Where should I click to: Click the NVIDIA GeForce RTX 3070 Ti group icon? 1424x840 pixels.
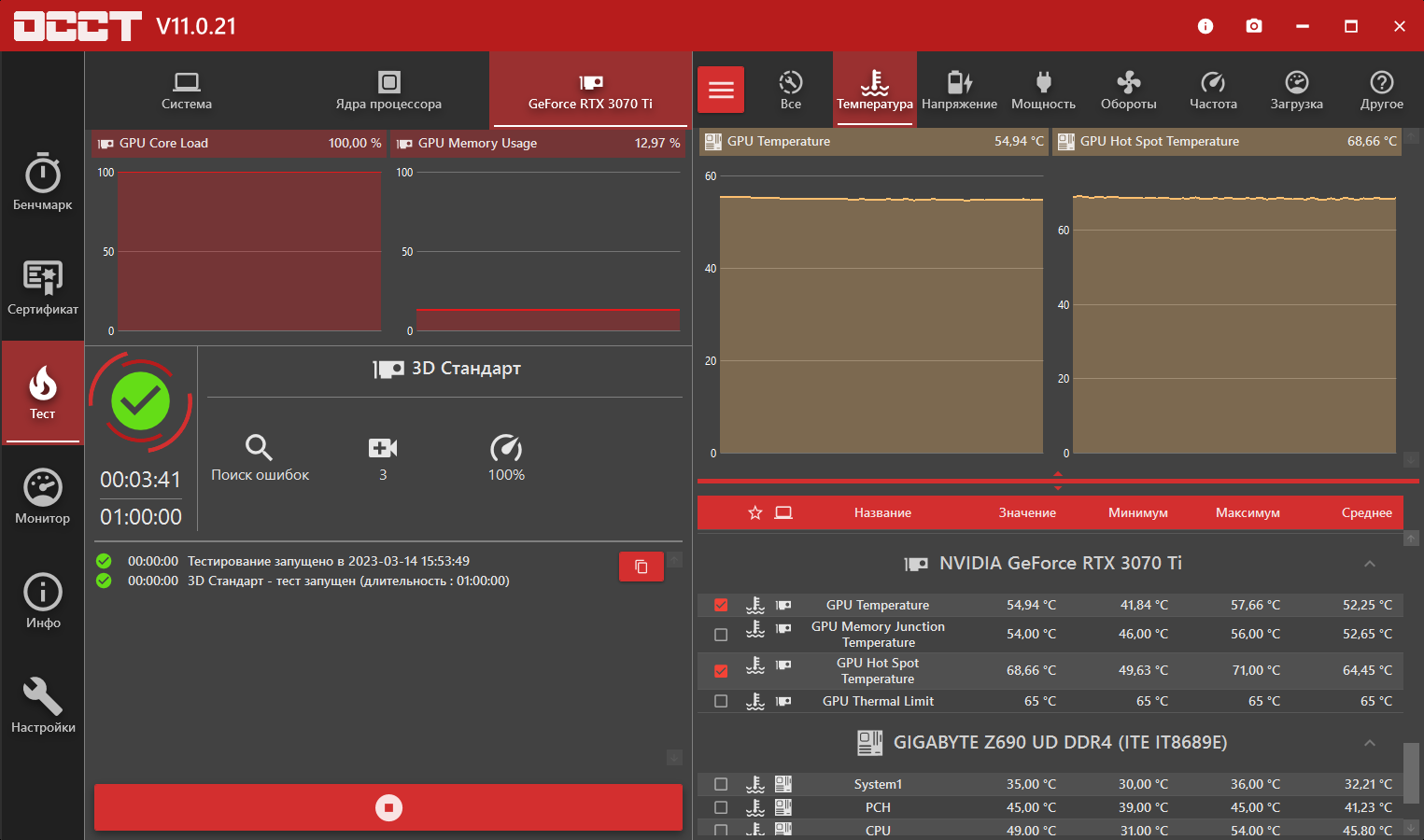pos(916,564)
